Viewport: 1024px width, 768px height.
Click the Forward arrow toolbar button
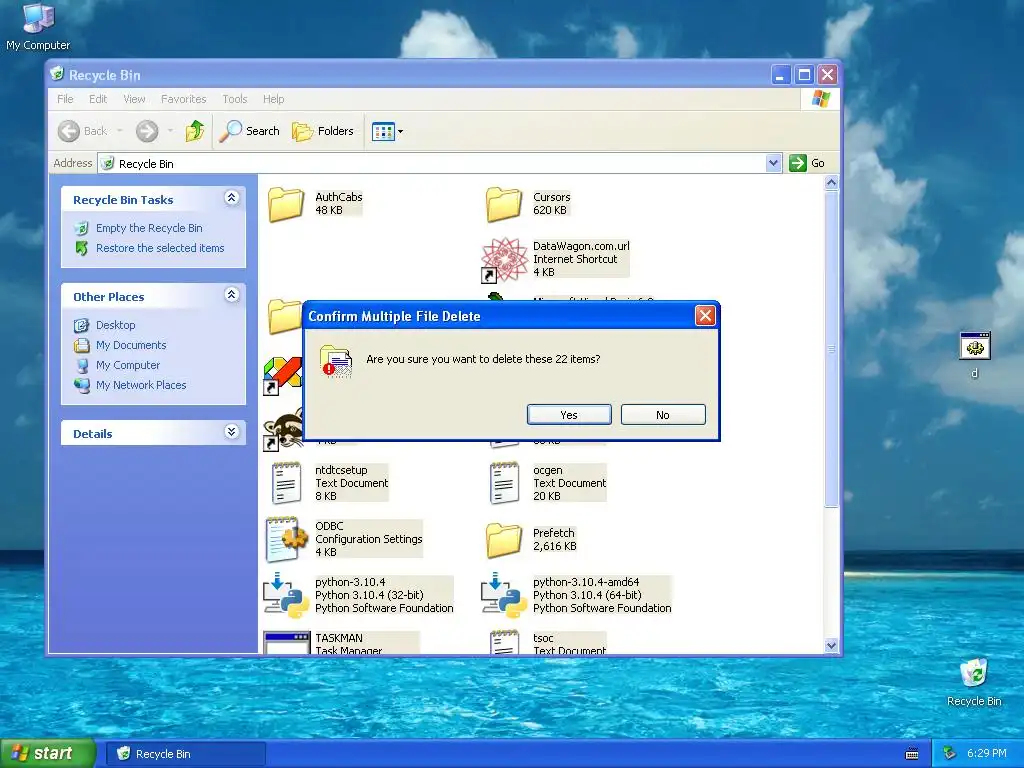point(147,131)
